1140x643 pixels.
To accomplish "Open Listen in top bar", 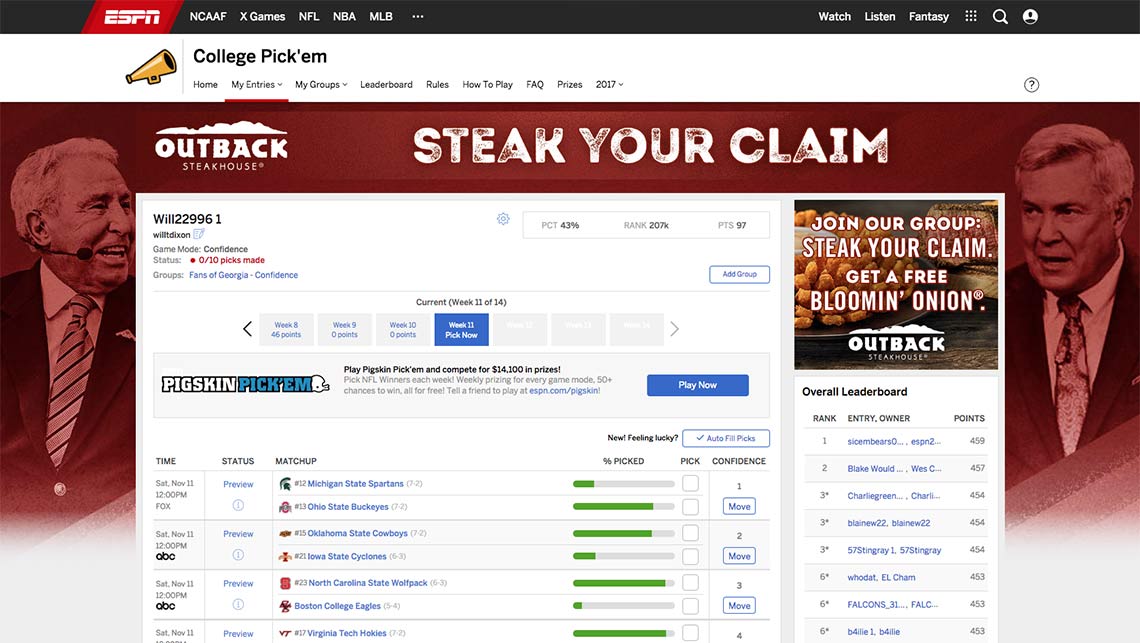I will (880, 16).
